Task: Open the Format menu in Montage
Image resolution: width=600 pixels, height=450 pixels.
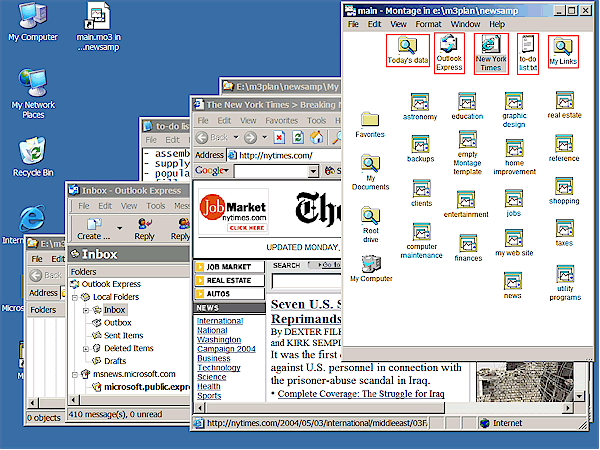Action: [x=428, y=24]
